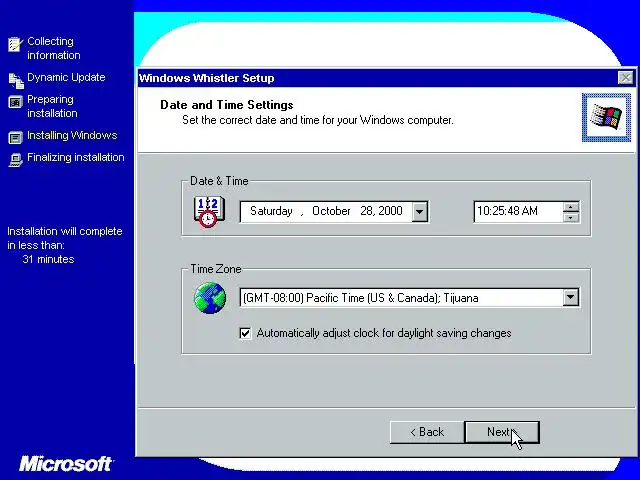Screen dimensions: 640x480
Task: Click the calendar and clock icon
Action: pos(209,211)
